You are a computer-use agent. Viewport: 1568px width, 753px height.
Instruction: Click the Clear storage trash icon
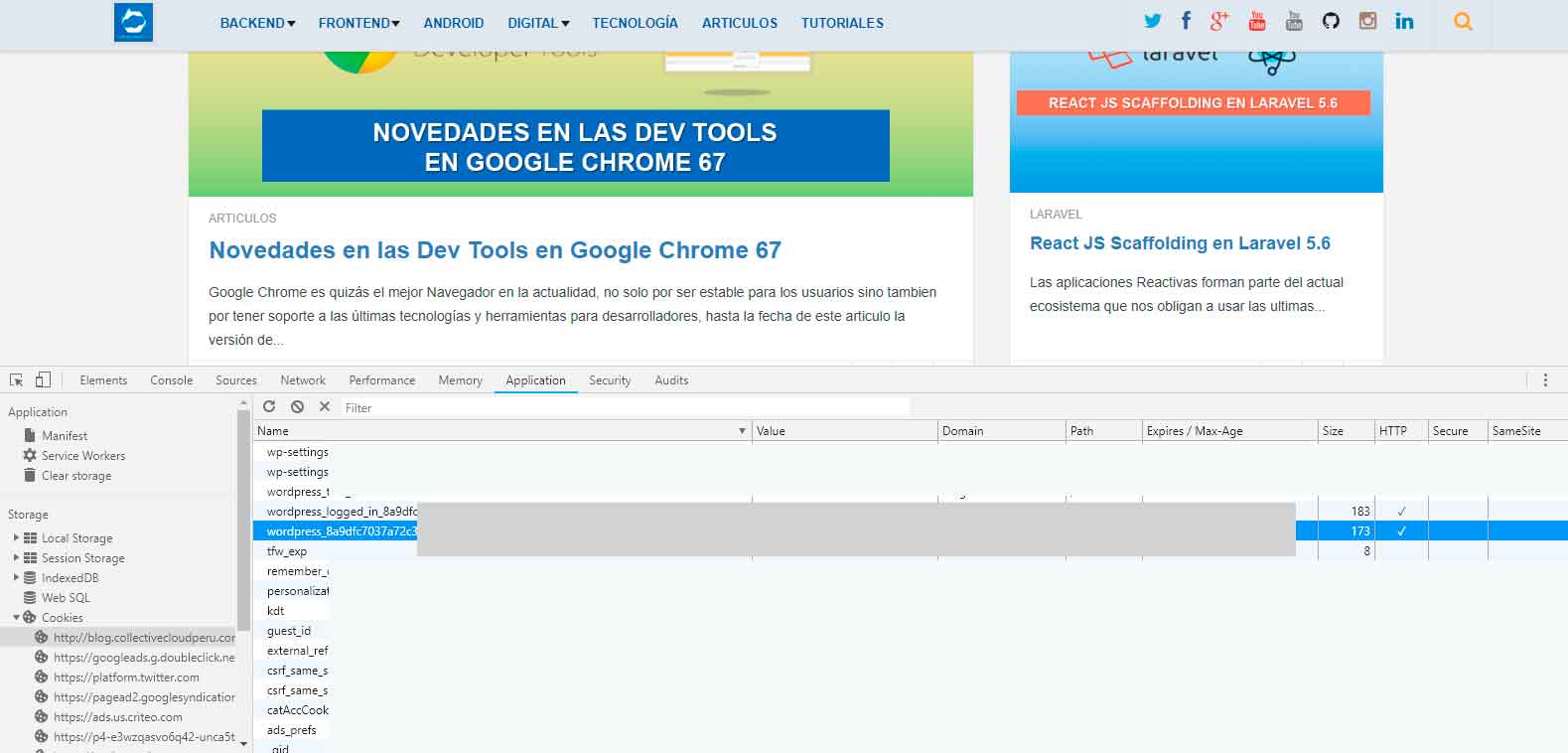click(30, 475)
